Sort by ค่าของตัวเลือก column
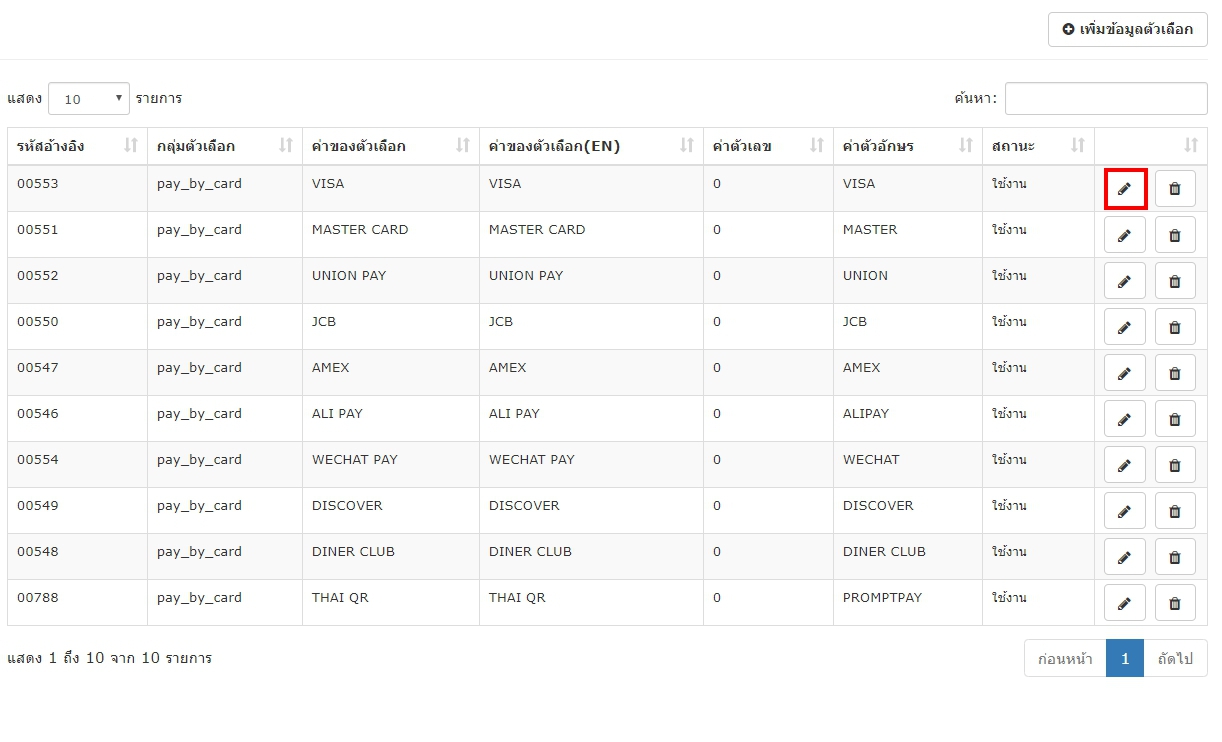 click(391, 146)
